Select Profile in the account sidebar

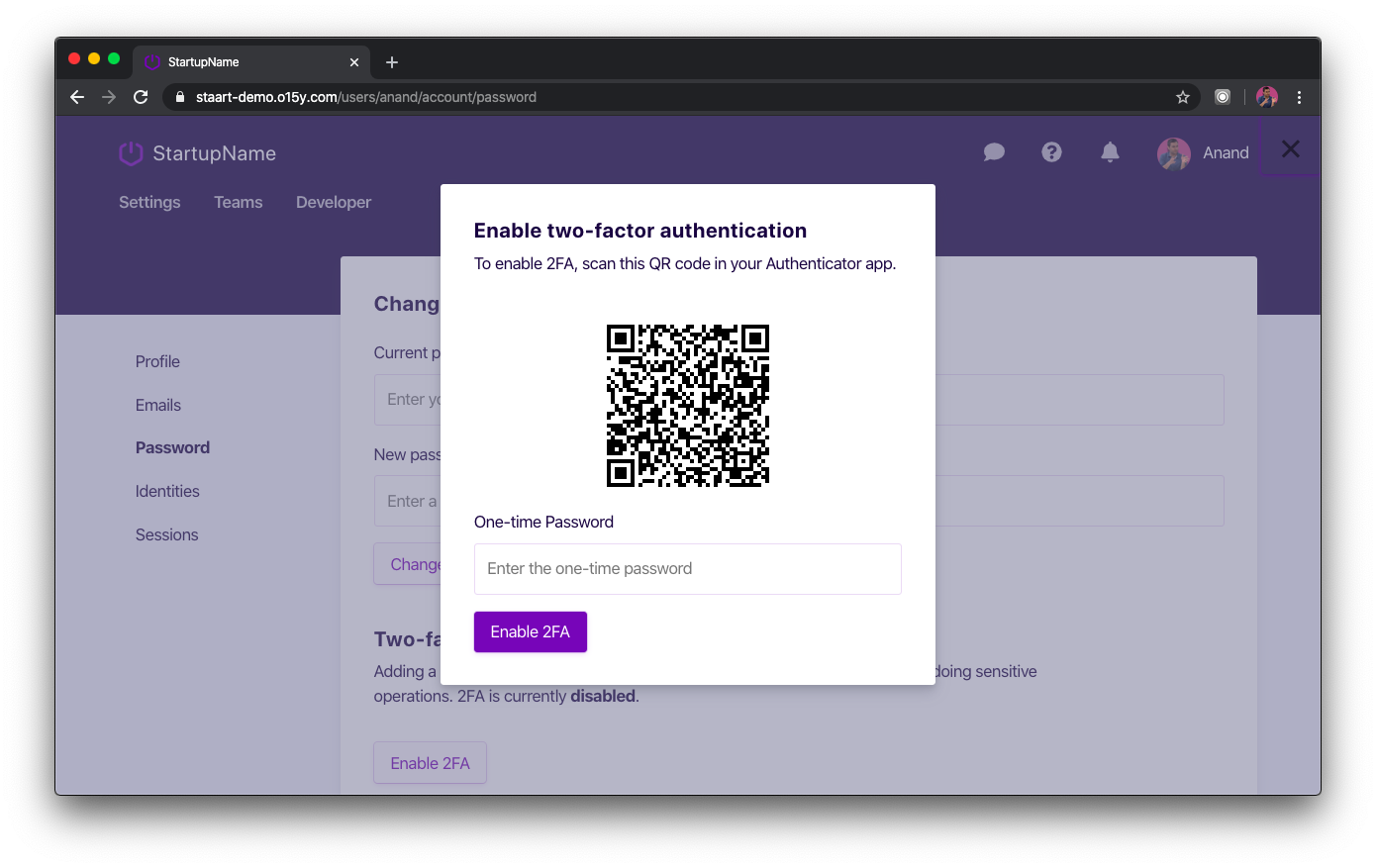157,361
